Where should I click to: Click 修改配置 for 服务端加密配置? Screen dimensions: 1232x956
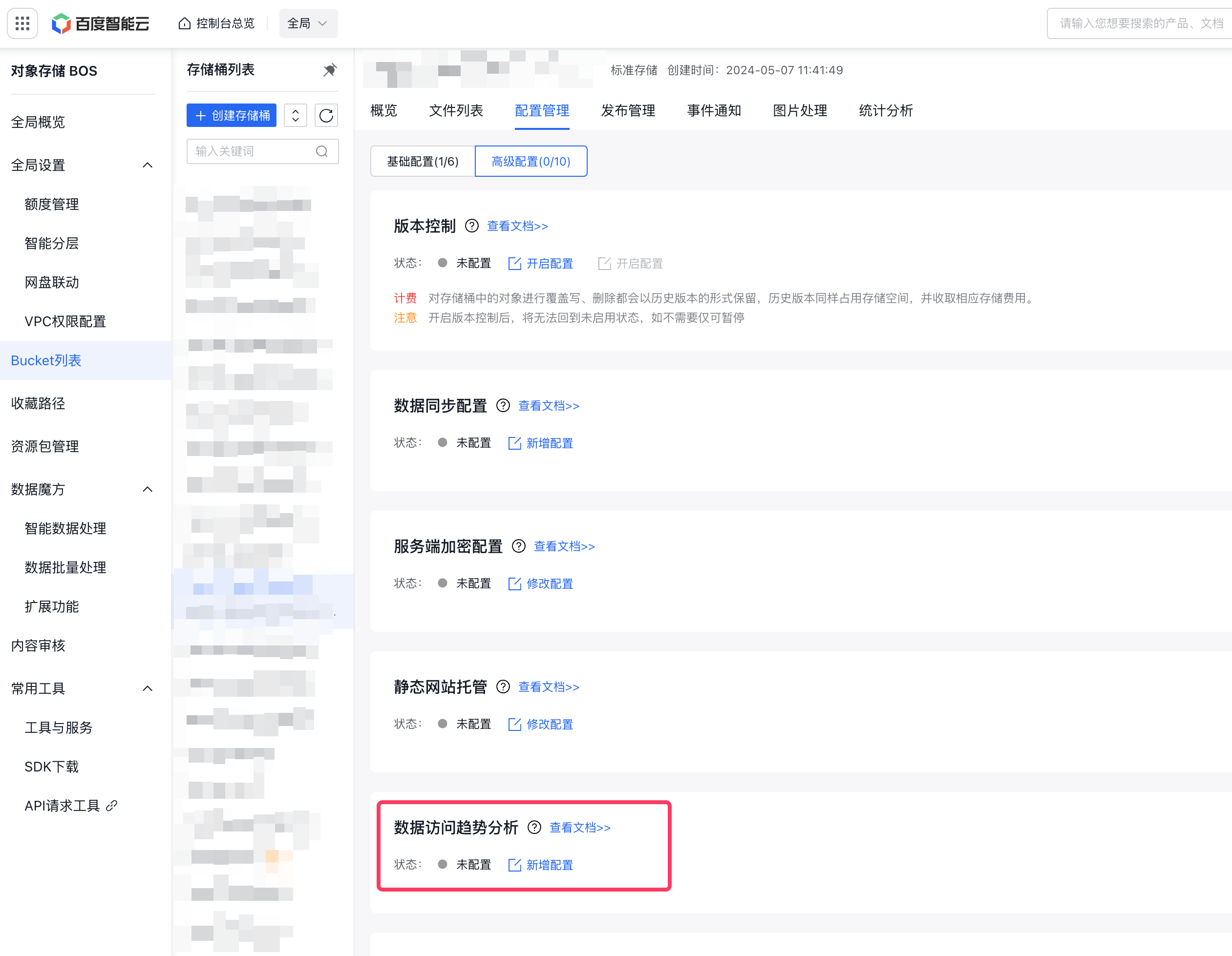click(x=540, y=583)
